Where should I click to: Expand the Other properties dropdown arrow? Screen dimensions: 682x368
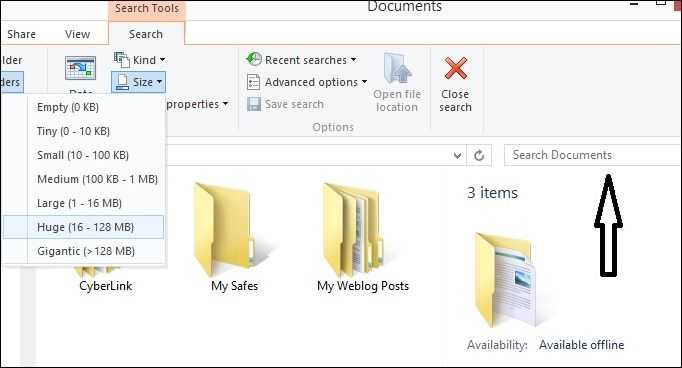(225, 104)
